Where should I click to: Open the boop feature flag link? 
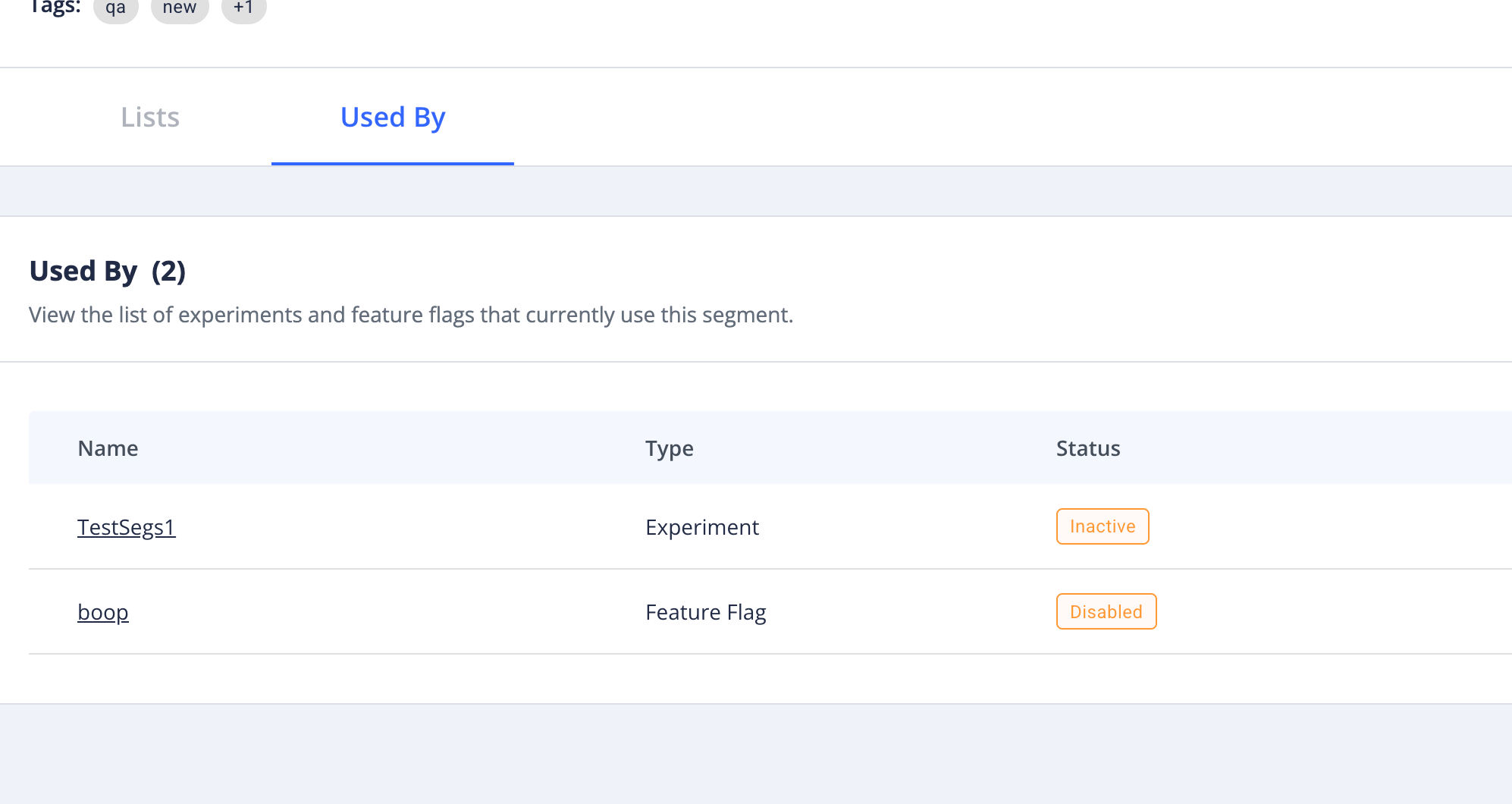coord(103,612)
